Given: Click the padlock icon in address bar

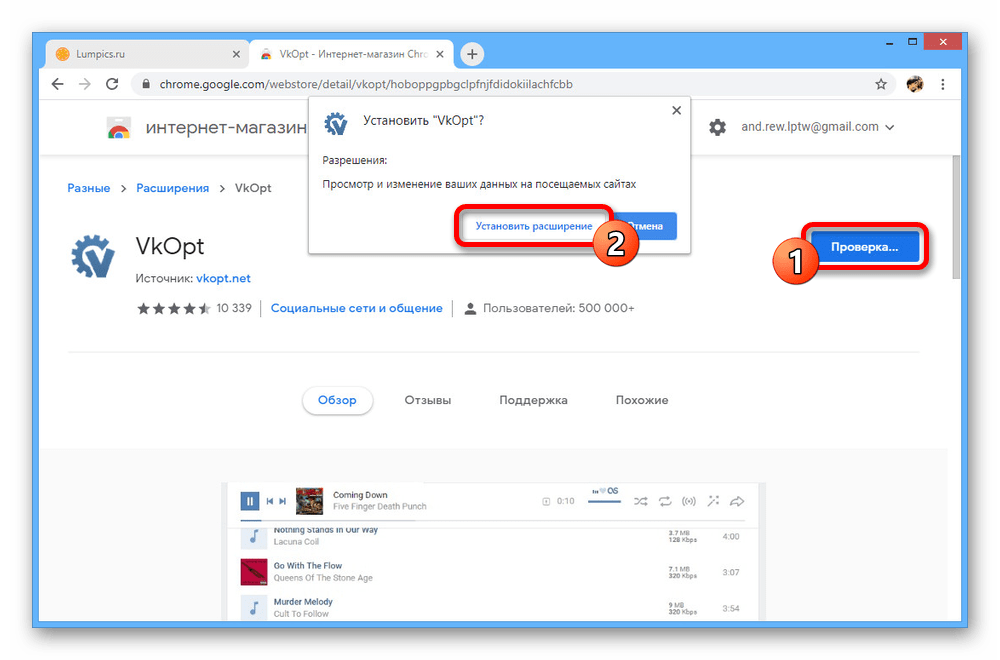Looking at the screenshot, I should pyautogui.click(x=146, y=84).
